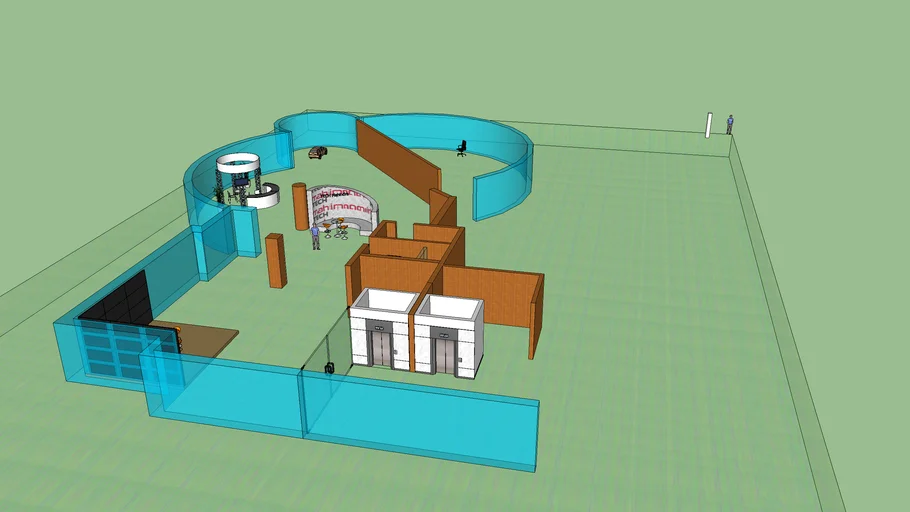
Task: Select the orange wall right of the elevators
Action: (488, 298)
